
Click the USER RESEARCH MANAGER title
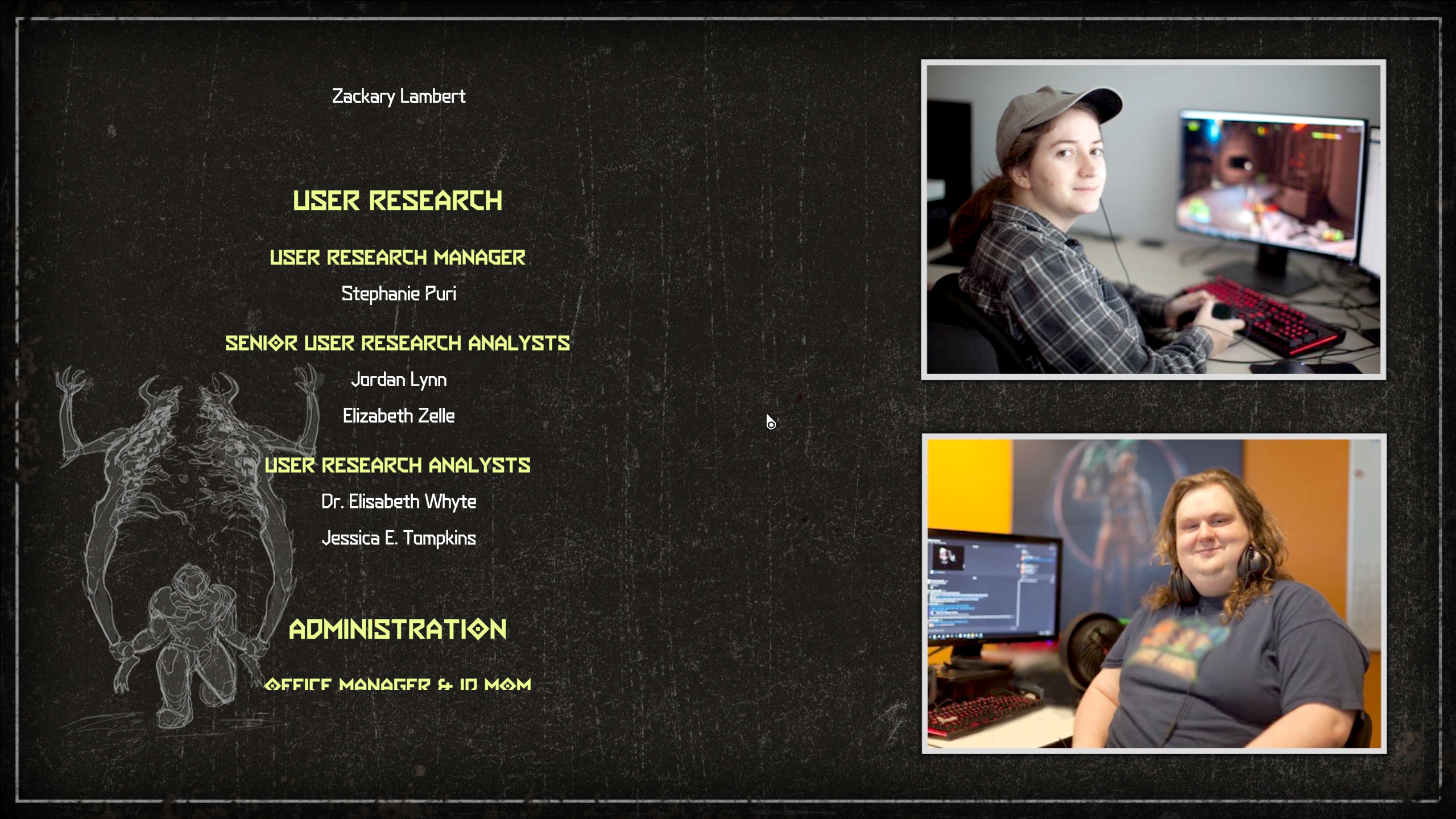398,258
